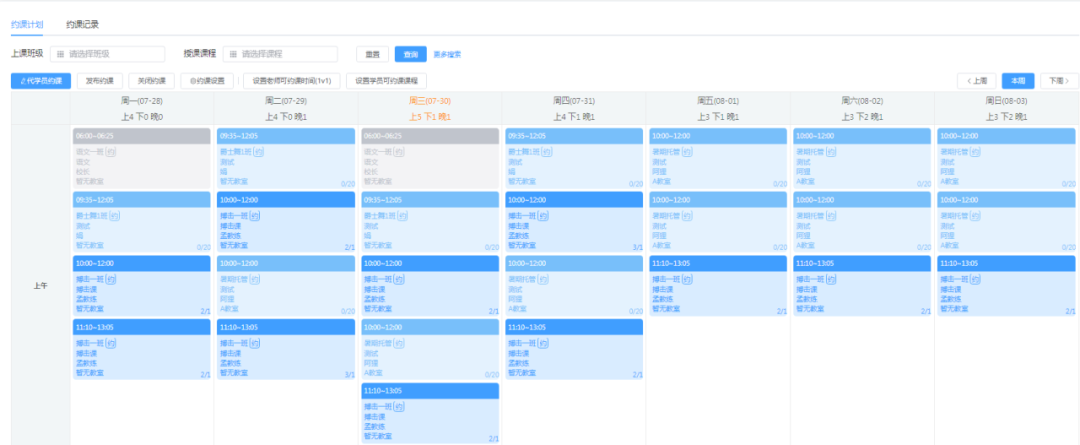Click 约 badge in Wednesday 10:00 暑期托管 card
The width and height of the screenshot is (1080, 445).
click(399, 343)
